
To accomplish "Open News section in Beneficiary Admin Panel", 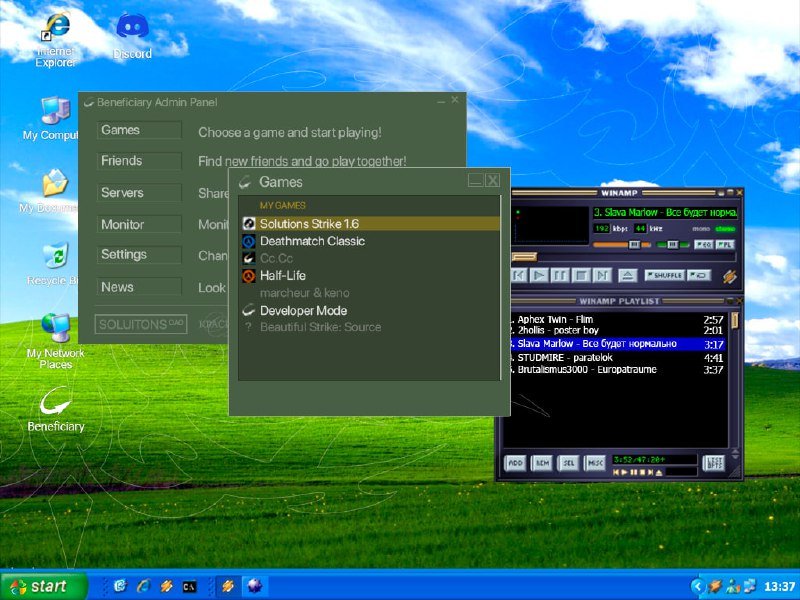I will (x=139, y=287).
